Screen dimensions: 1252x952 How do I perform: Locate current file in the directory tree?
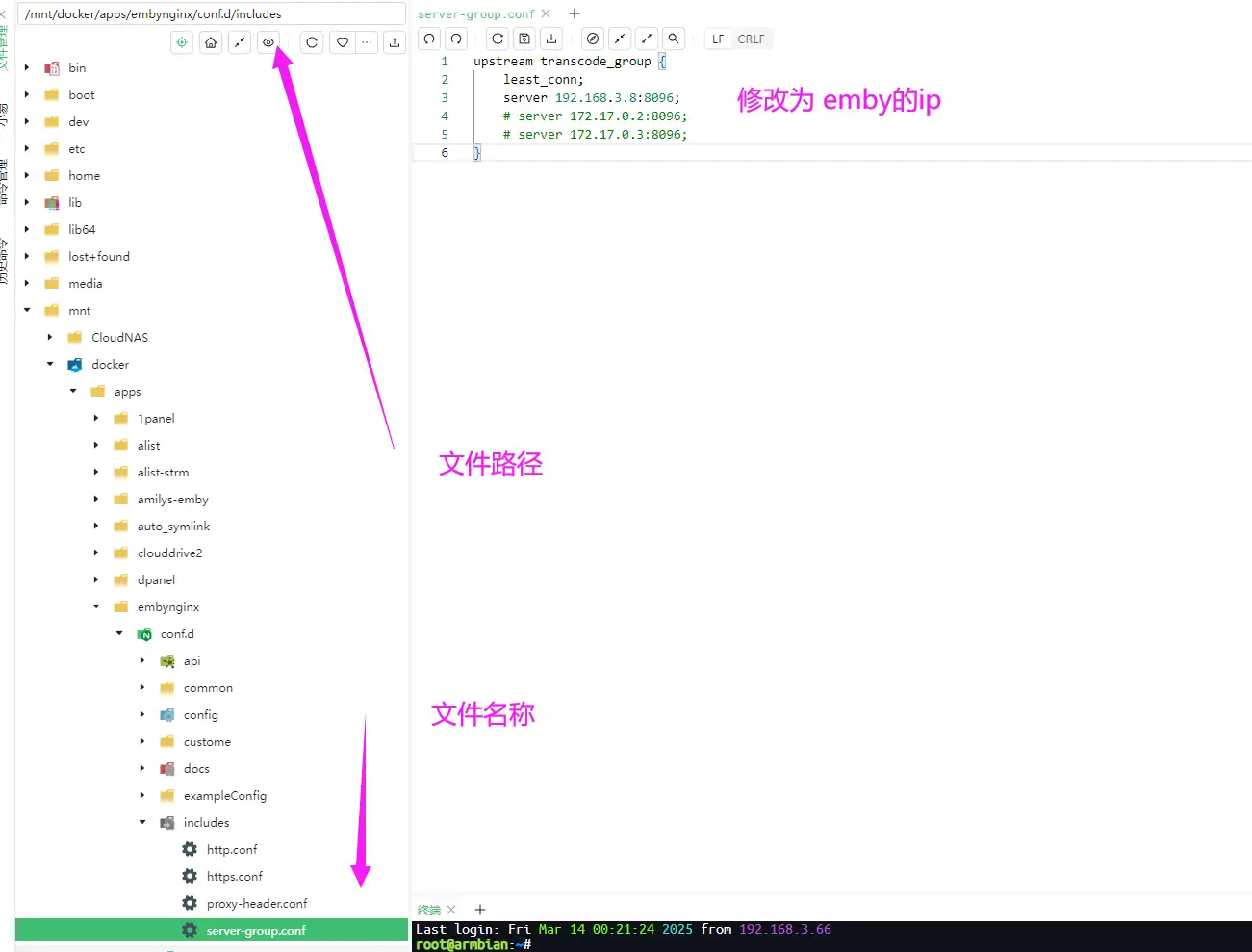(x=181, y=41)
